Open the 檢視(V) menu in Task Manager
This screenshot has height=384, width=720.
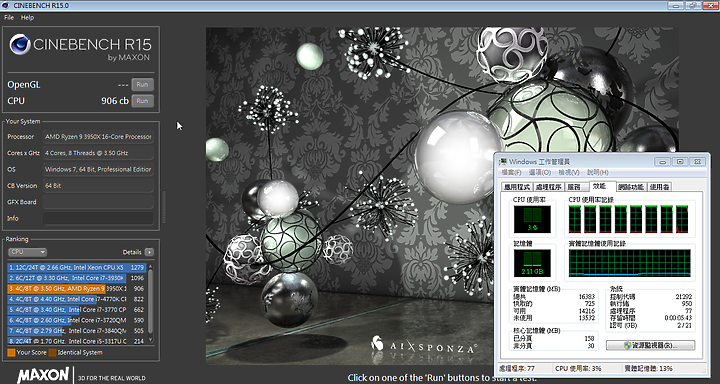(x=568, y=172)
